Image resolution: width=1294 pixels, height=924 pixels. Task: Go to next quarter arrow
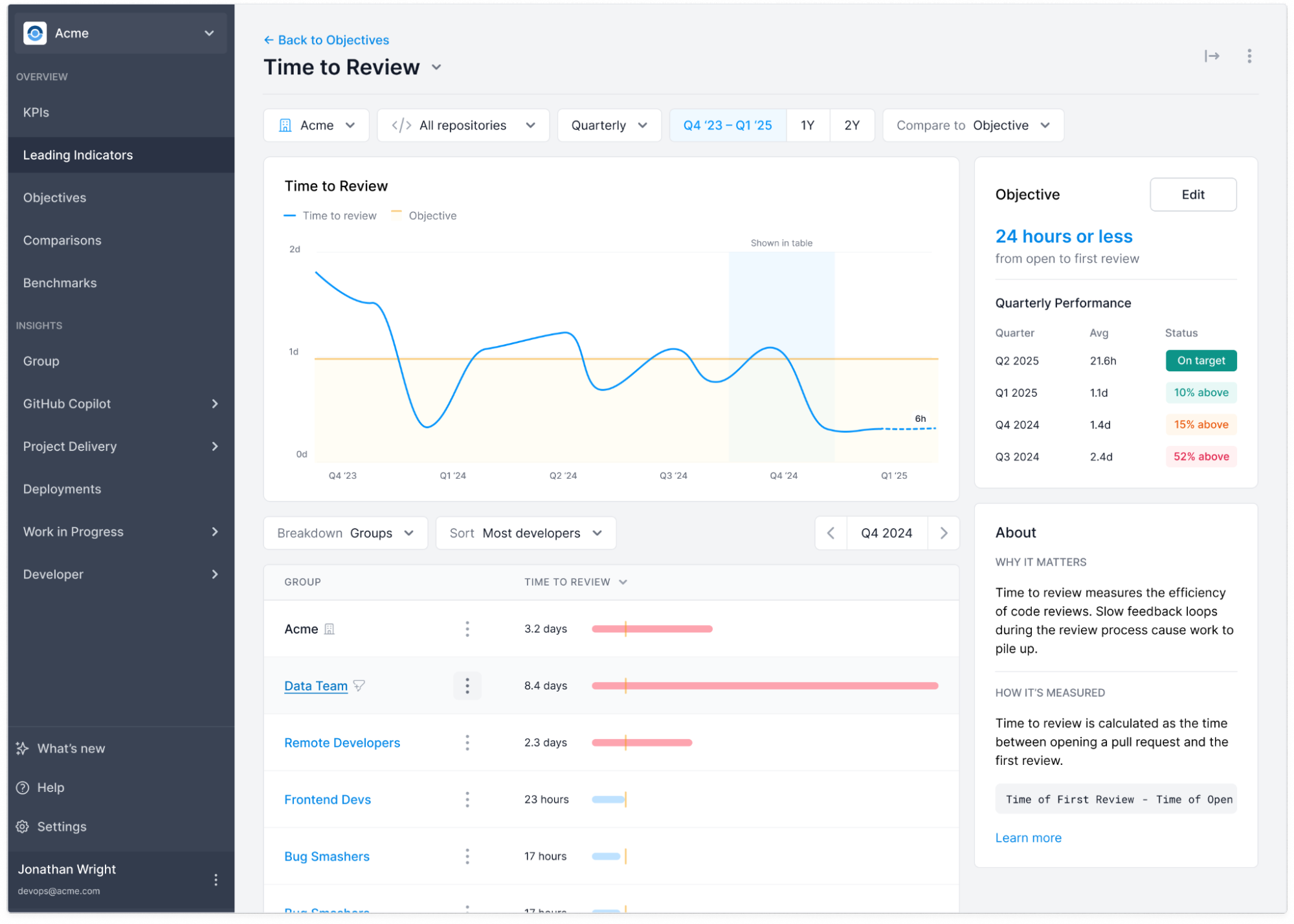pos(943,533)
